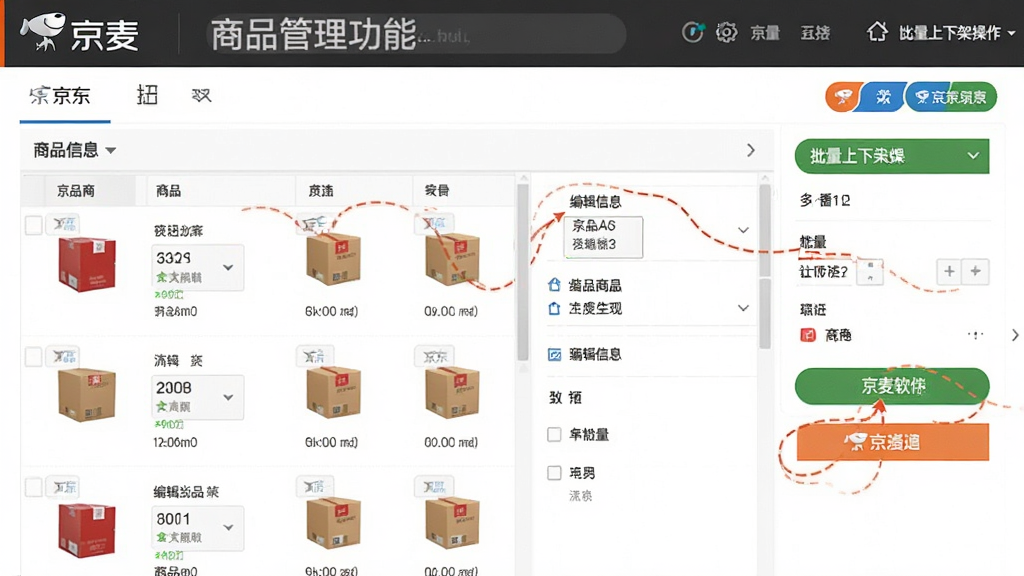This screenshot has height=576, width=1024.
Task: Click the refresh circle icon in header
Action: [692, 31]
